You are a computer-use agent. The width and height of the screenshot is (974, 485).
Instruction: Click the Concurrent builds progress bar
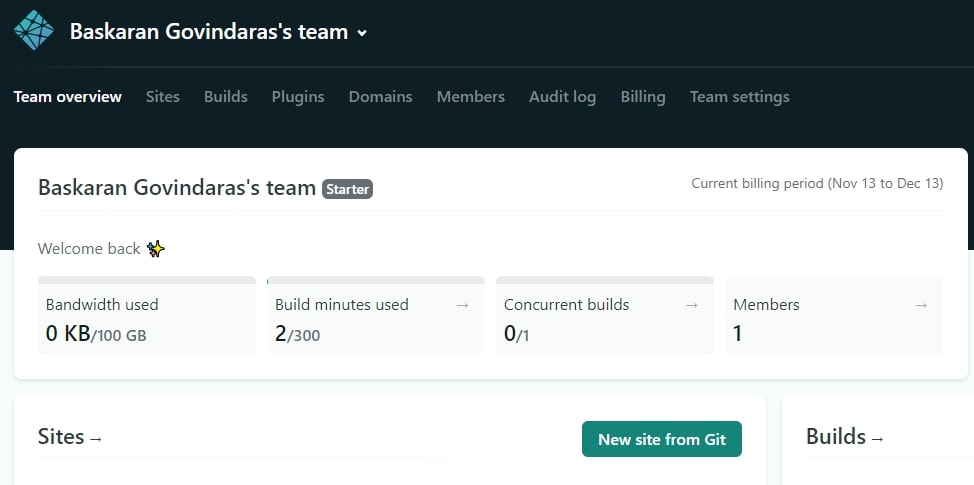point(605,280)
